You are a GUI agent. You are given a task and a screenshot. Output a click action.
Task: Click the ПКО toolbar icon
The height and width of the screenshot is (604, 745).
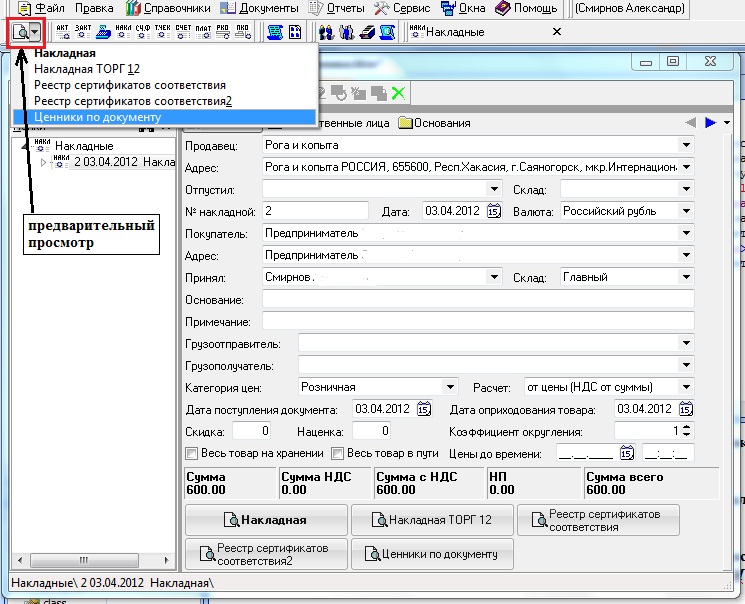[x=242, y=32]
